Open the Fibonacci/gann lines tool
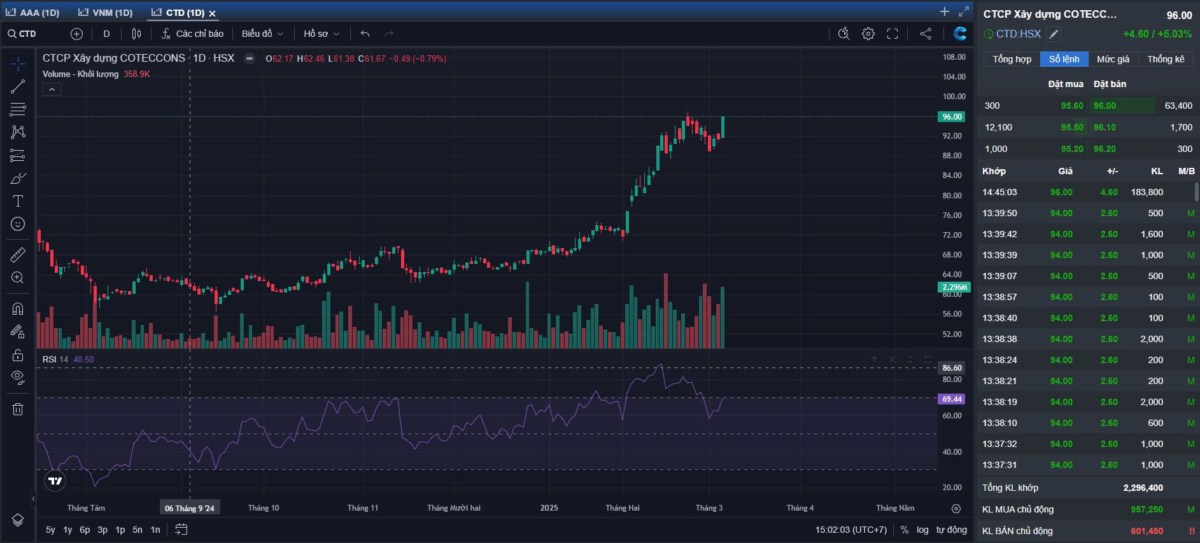The height and width of the screenshot is (543, 1200). [x=18, y=108]
